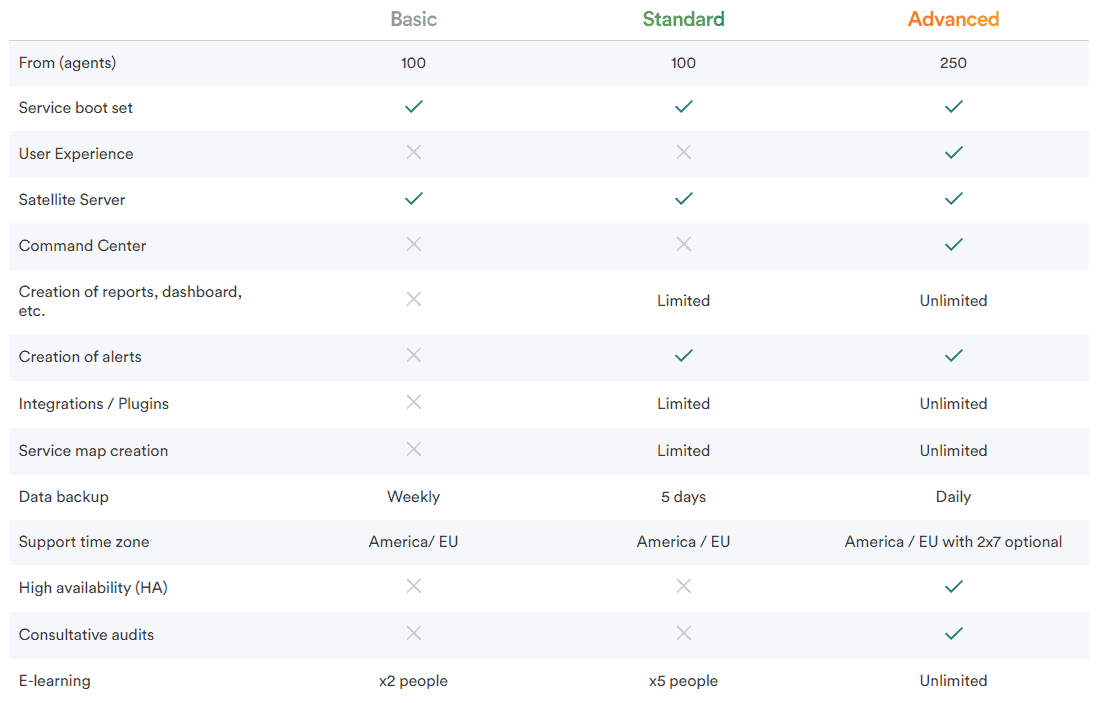This screenshot has height=703, width=1097.
Task: Click the Standard "5 days" backup value
Action: (x=684, y=497)
